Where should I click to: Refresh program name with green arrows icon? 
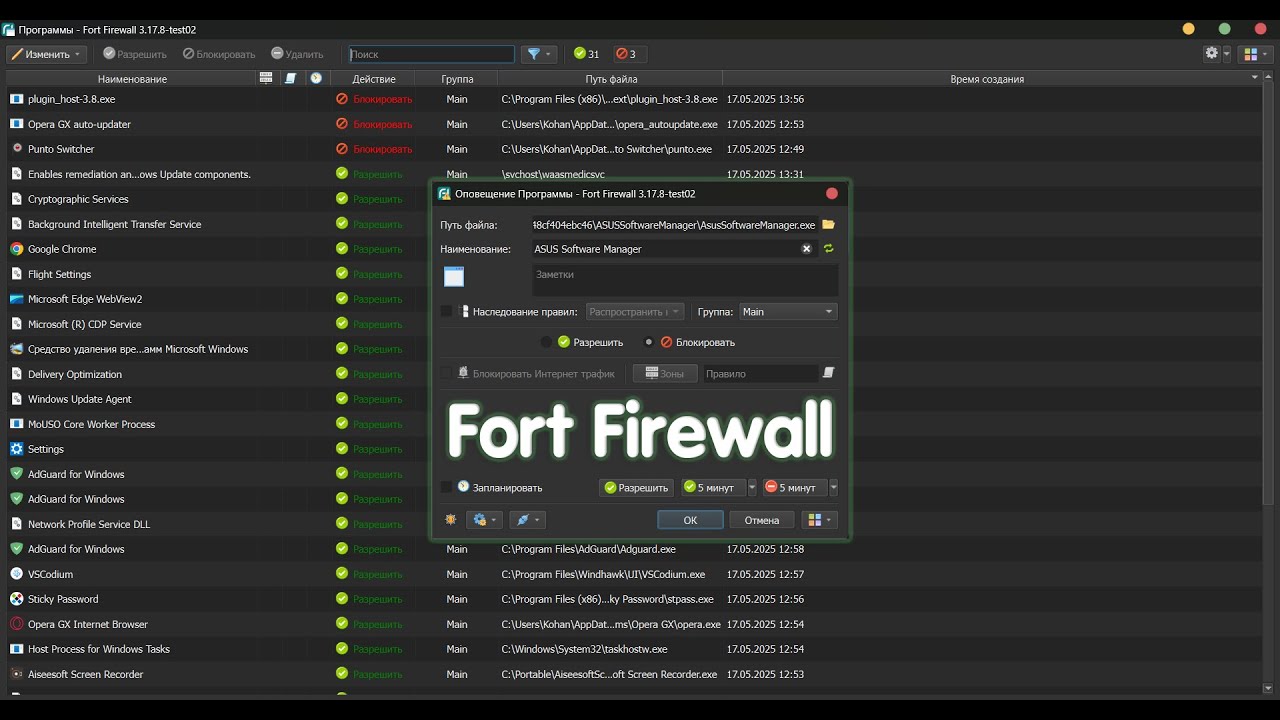coord(828,249)
